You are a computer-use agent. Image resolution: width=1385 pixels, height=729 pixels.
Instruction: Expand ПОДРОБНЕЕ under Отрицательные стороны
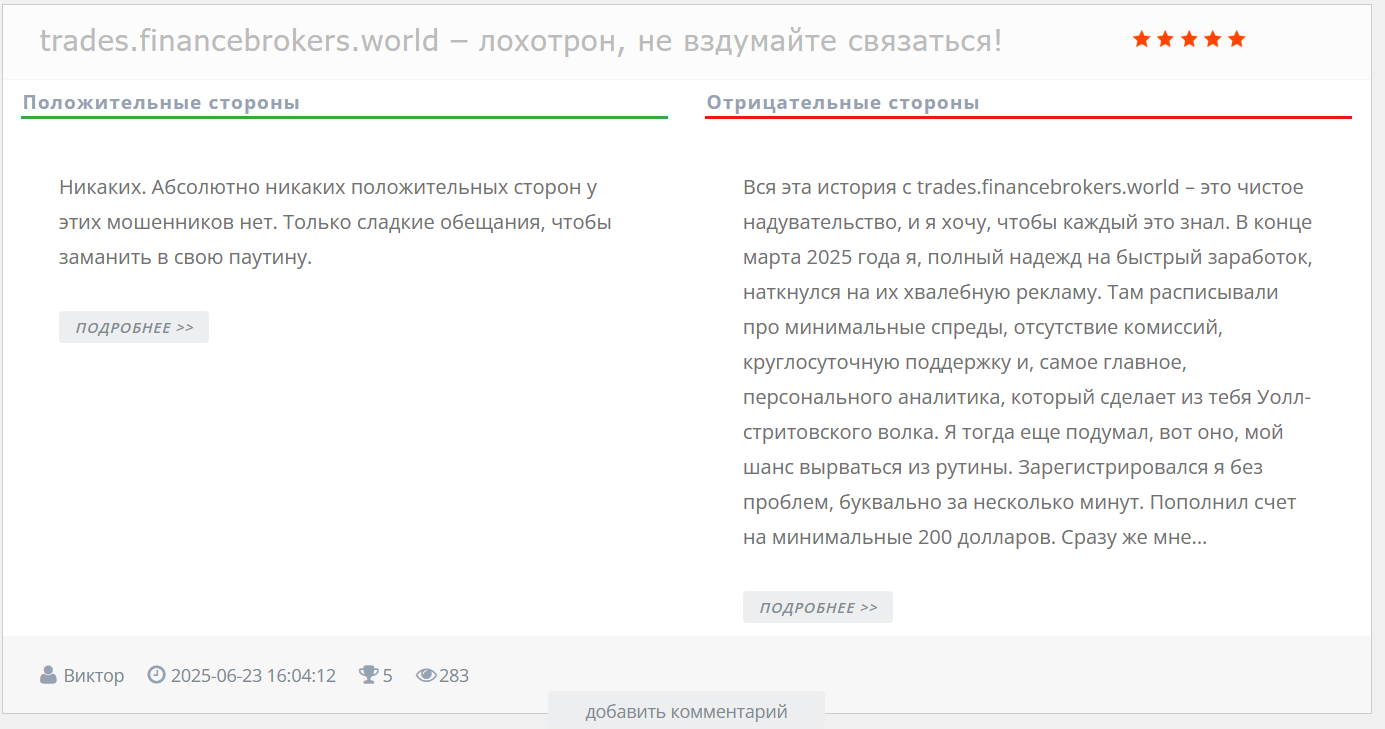click(817, 606)
